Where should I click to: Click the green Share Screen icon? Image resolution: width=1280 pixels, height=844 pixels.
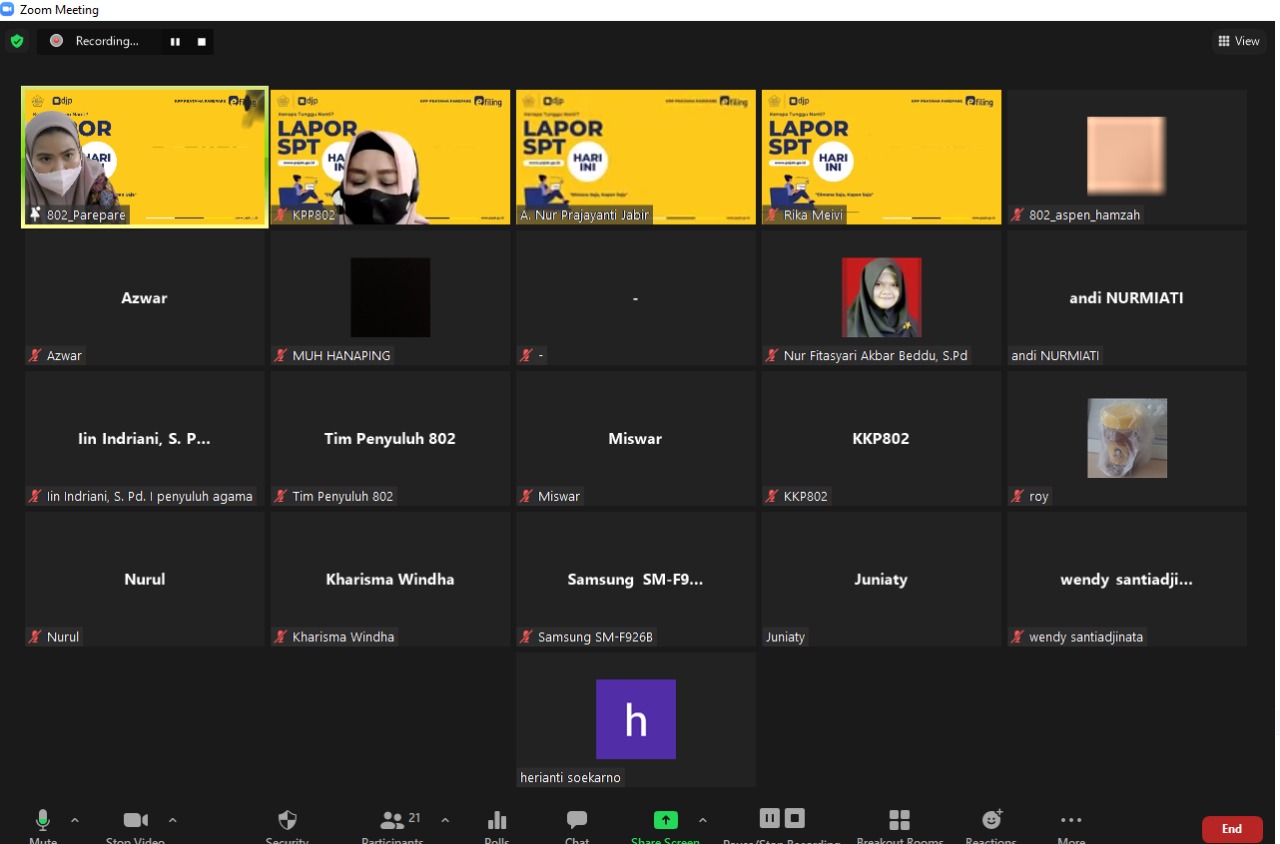(x=665, y=820)
